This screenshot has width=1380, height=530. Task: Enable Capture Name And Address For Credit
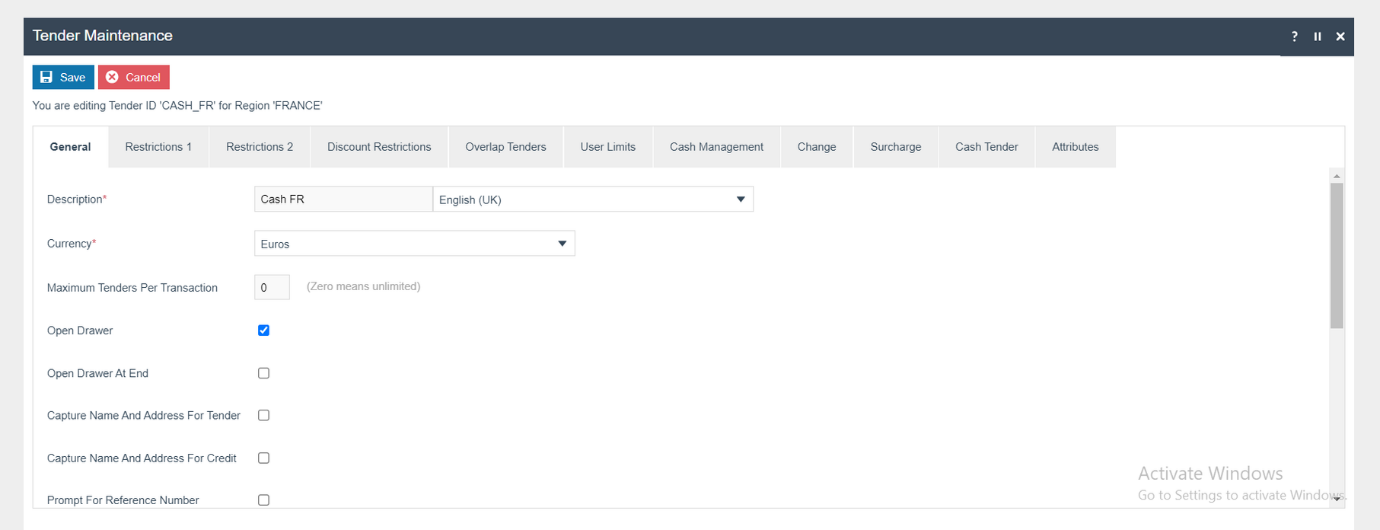point(264,458)
